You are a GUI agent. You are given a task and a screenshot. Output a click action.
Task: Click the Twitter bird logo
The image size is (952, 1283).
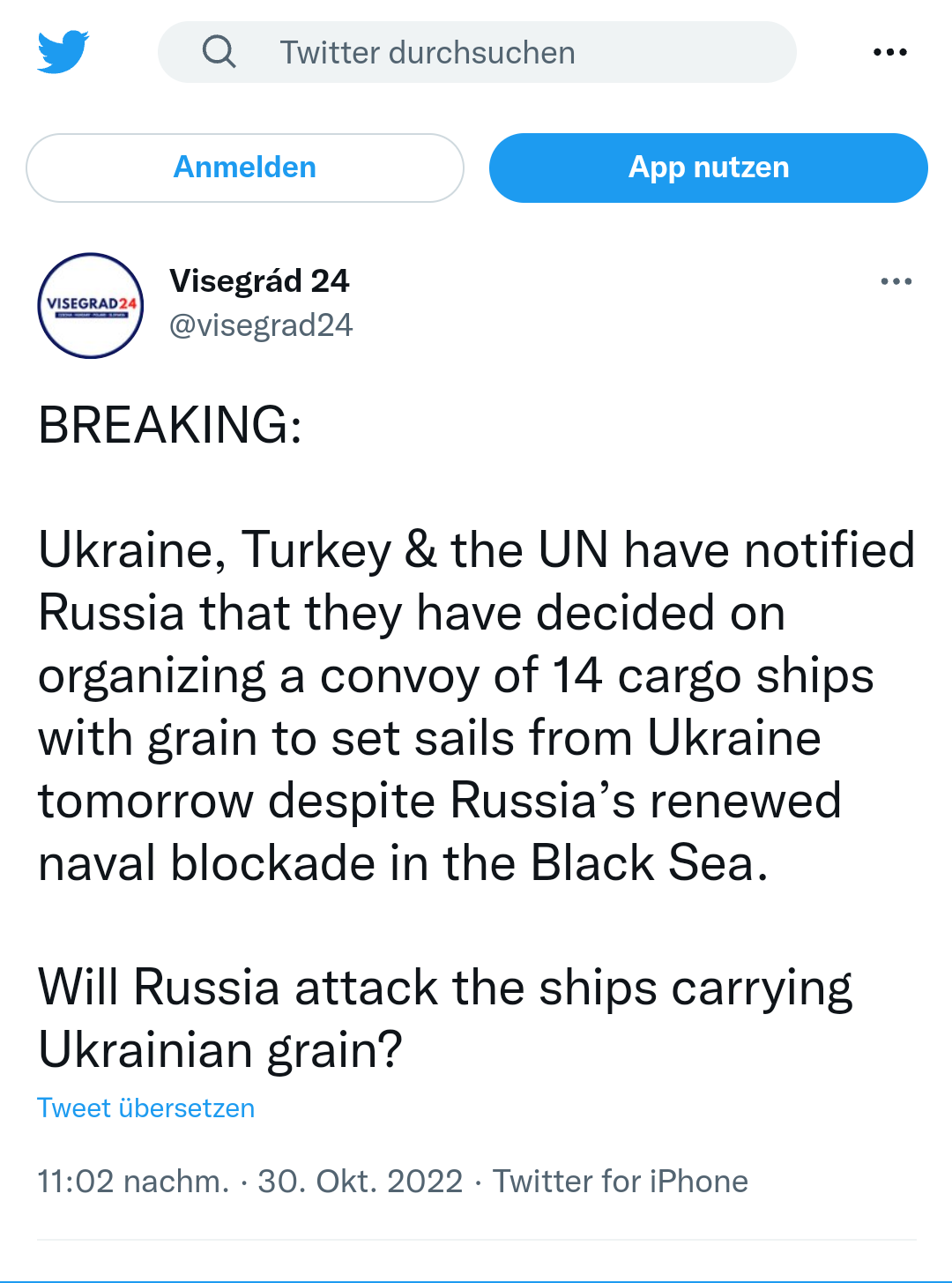63,52
